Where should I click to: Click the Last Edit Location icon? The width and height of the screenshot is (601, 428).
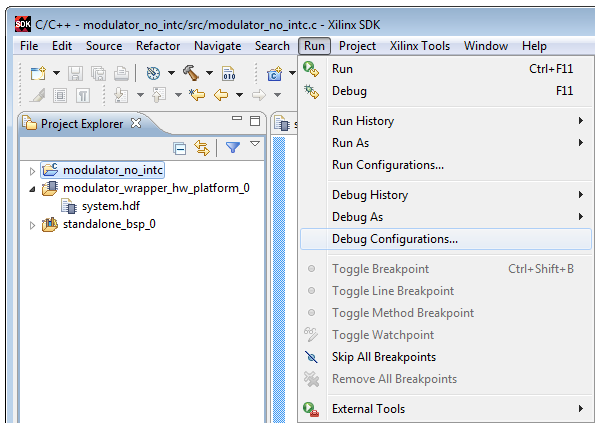(197, 94)
